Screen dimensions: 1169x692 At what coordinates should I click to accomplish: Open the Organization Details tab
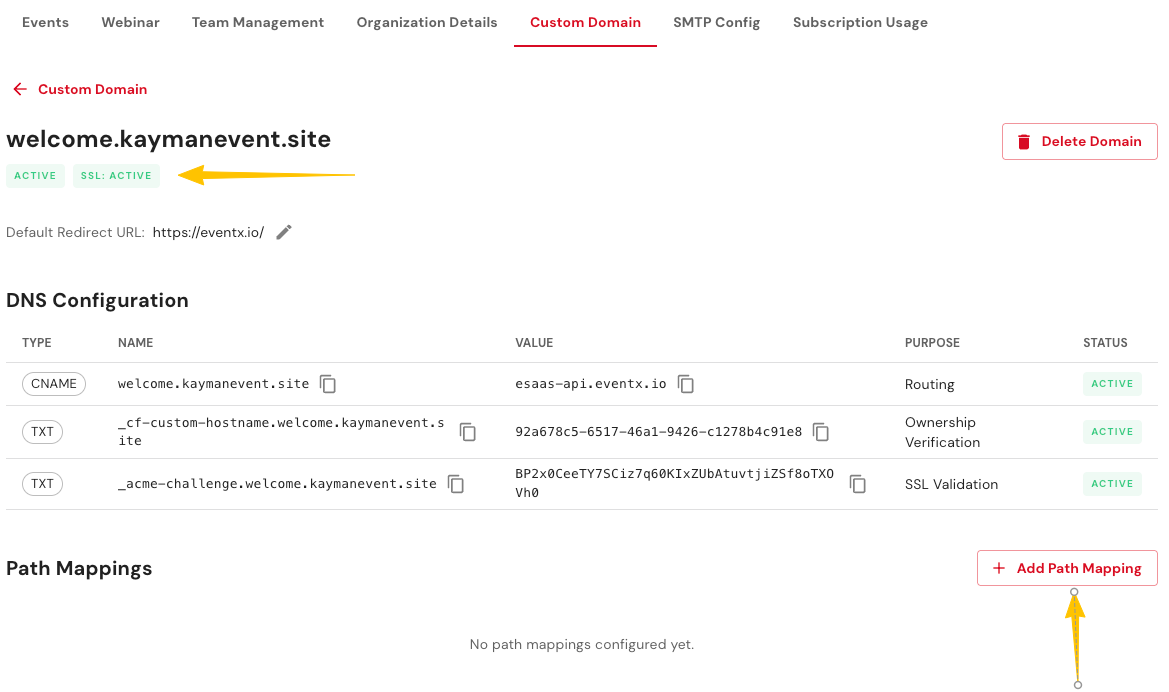[427, 22]
